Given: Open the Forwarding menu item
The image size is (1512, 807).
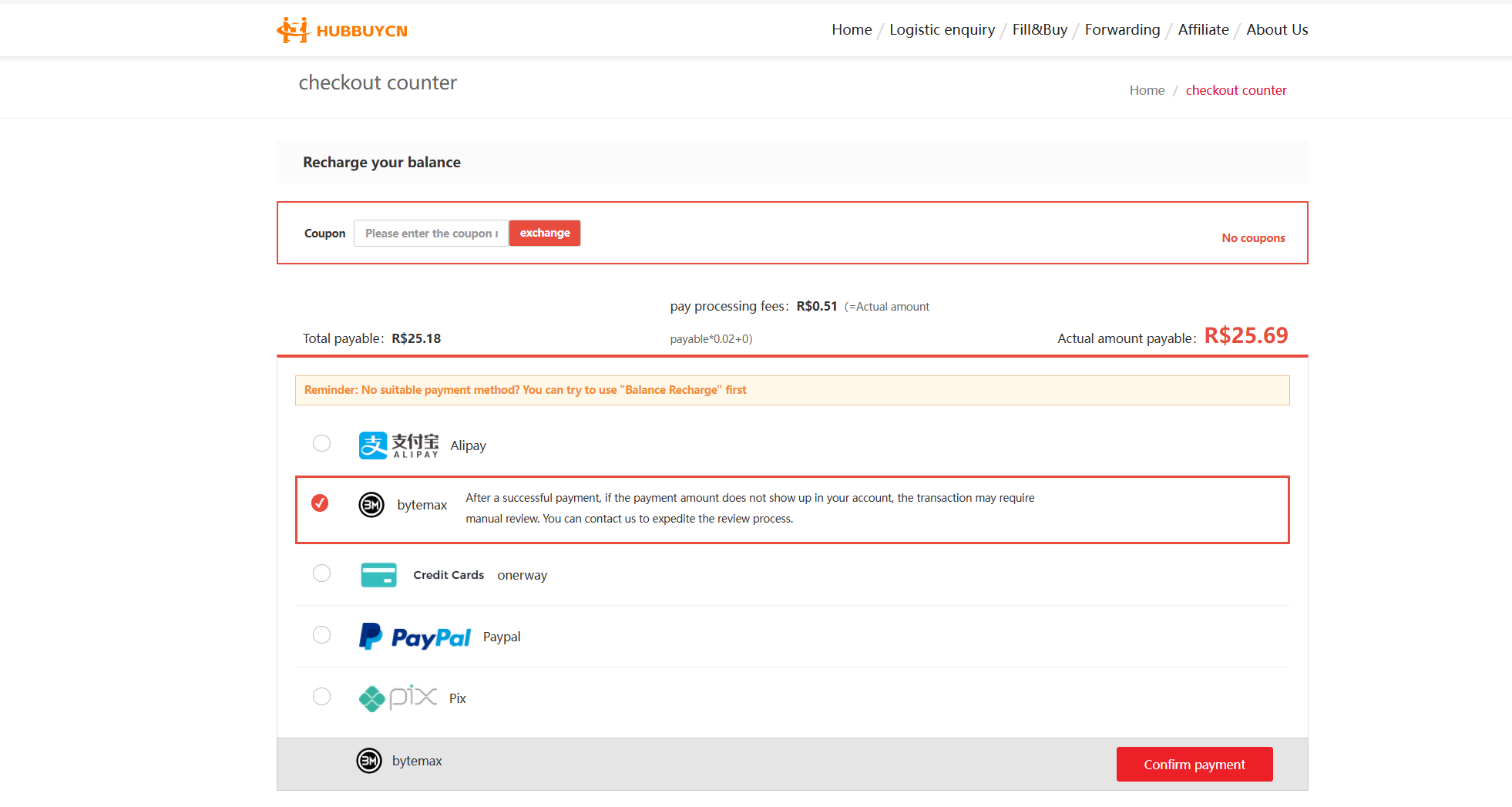Looking at the screenshot, I should pos(1122,30).
